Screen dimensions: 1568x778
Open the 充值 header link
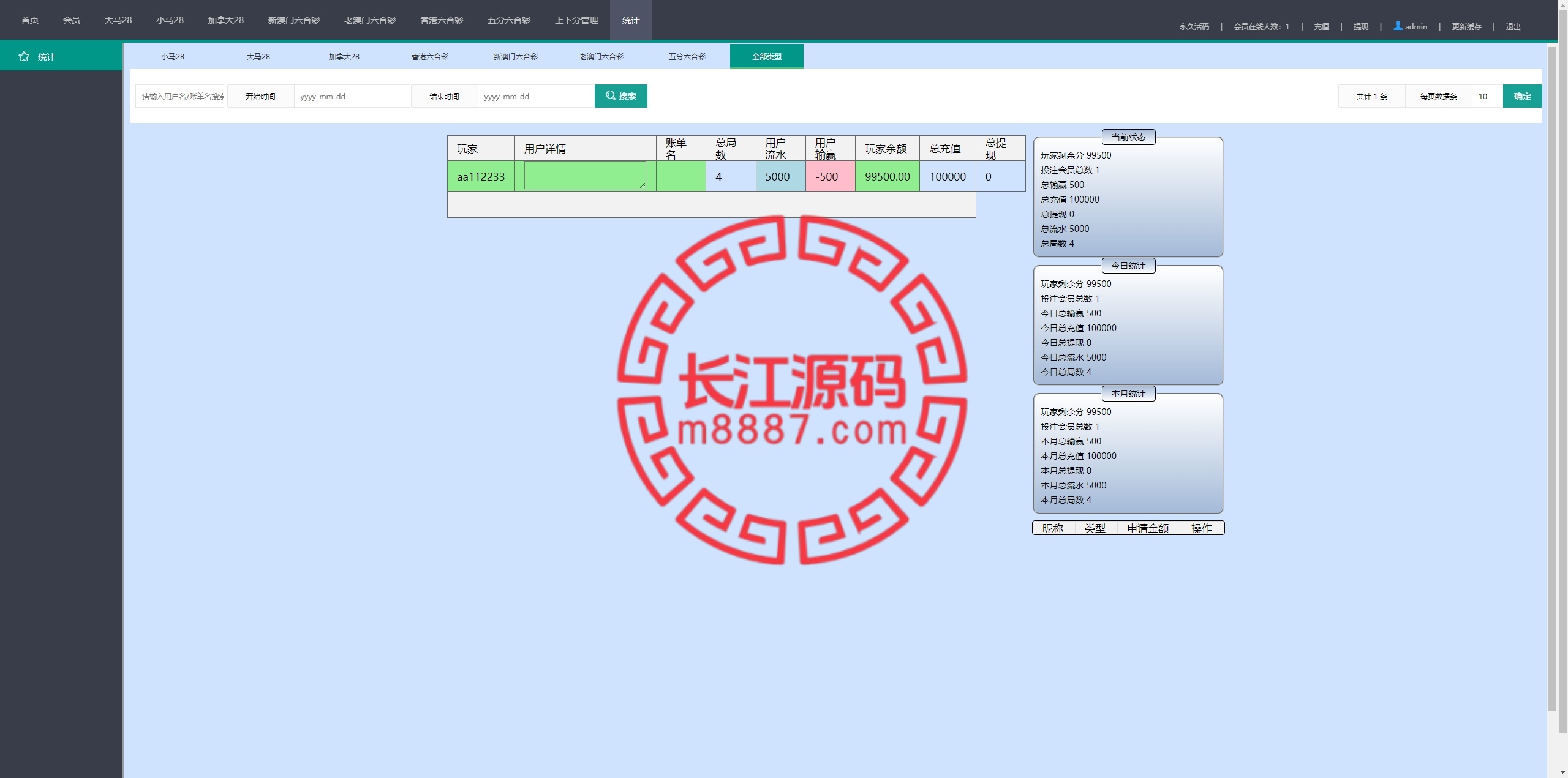(1322, 26)
